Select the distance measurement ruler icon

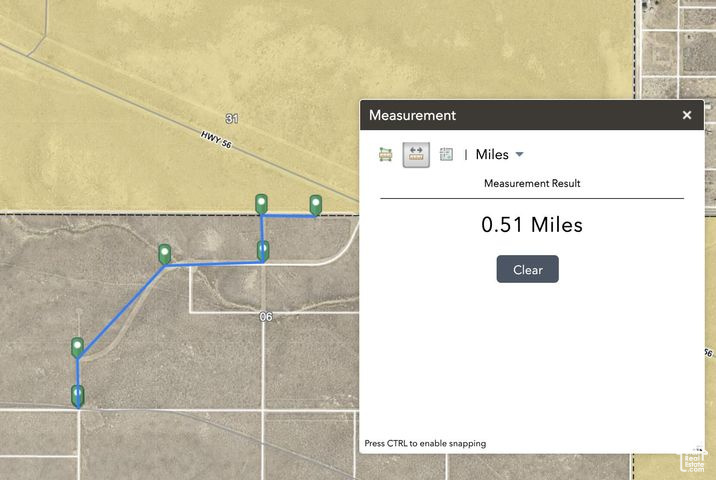coord(416,154)
